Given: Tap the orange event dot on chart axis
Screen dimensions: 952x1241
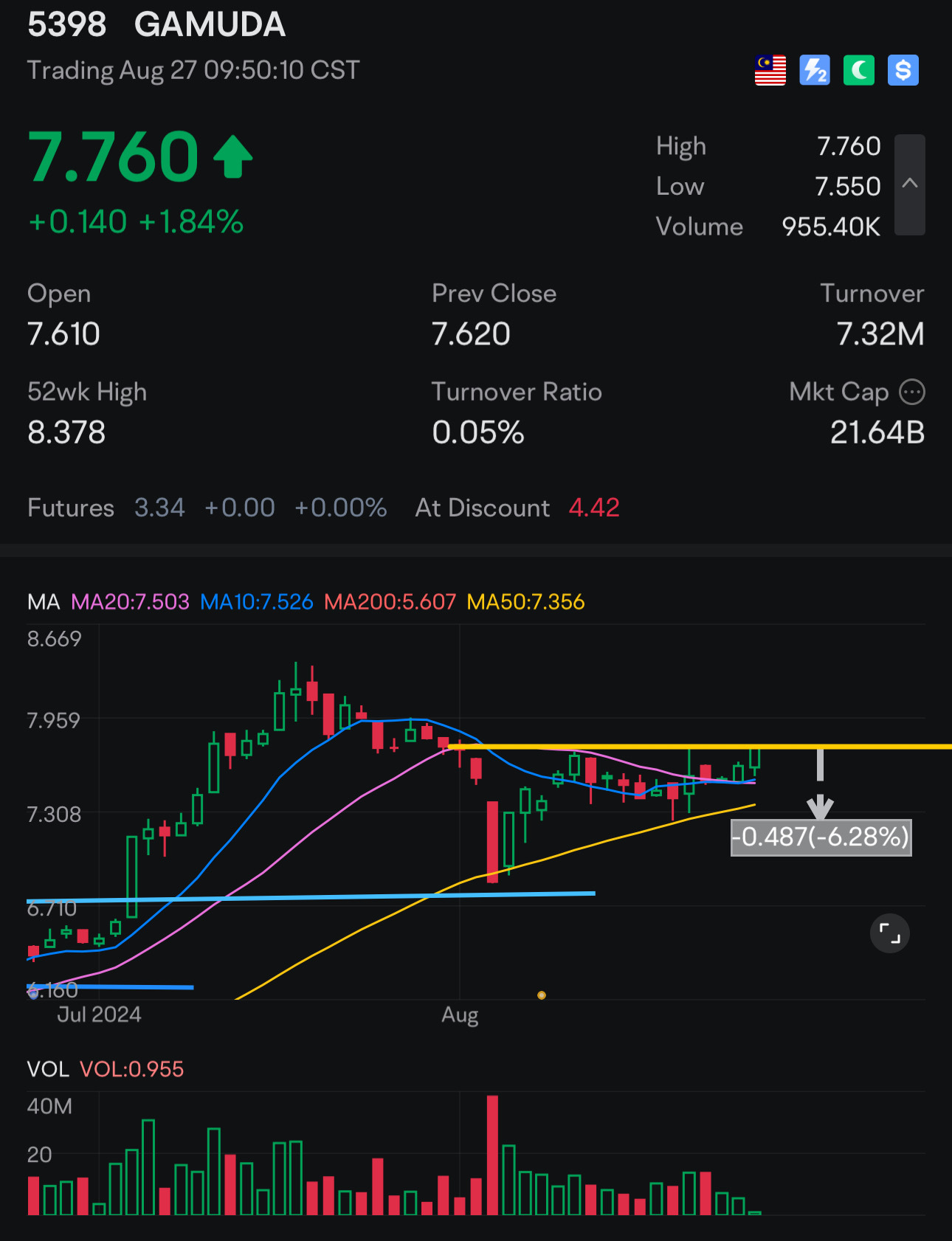Looking at the screenshot, I should [542, 995].
